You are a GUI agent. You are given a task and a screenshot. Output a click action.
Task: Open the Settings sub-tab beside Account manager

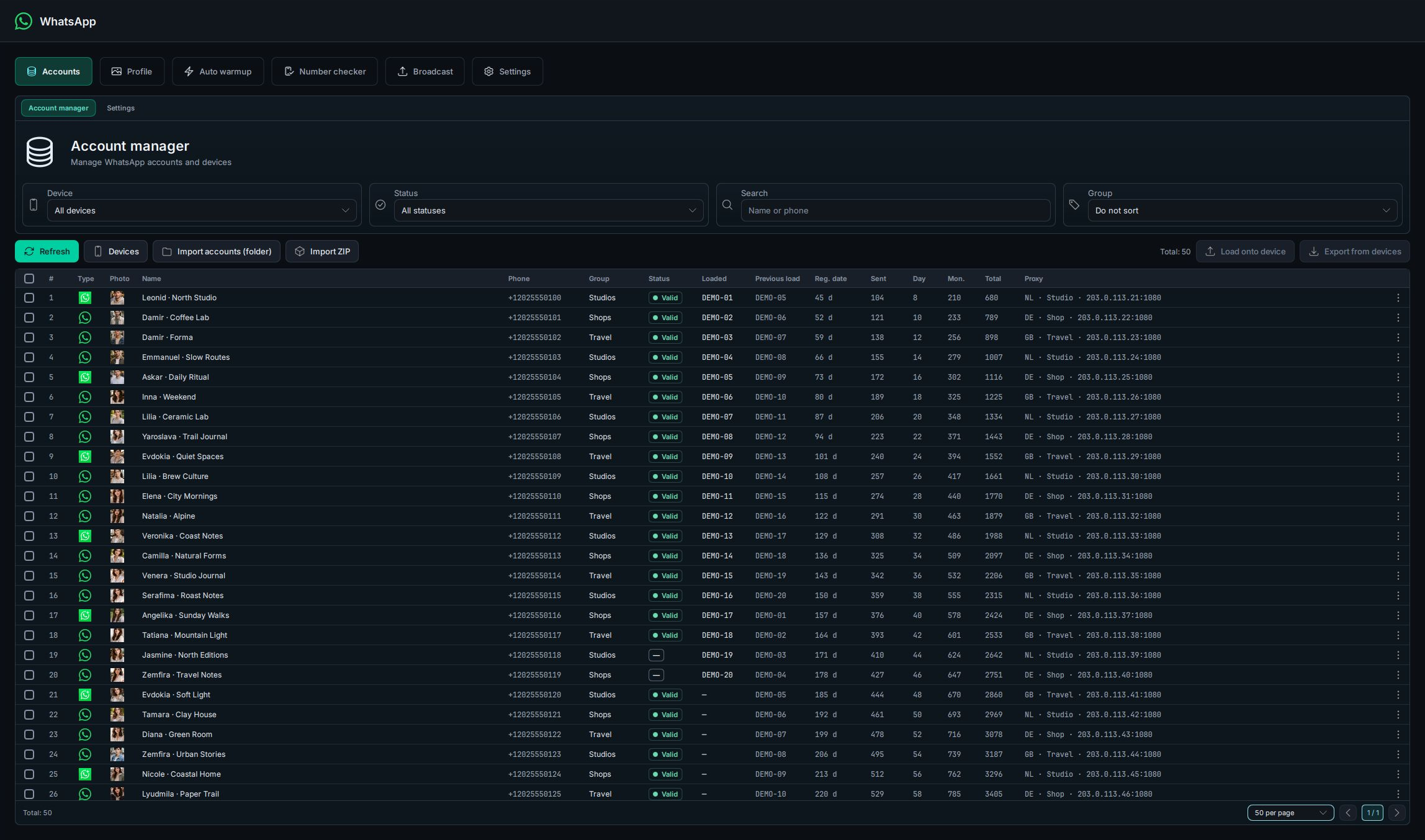click(x=120, y=108)
